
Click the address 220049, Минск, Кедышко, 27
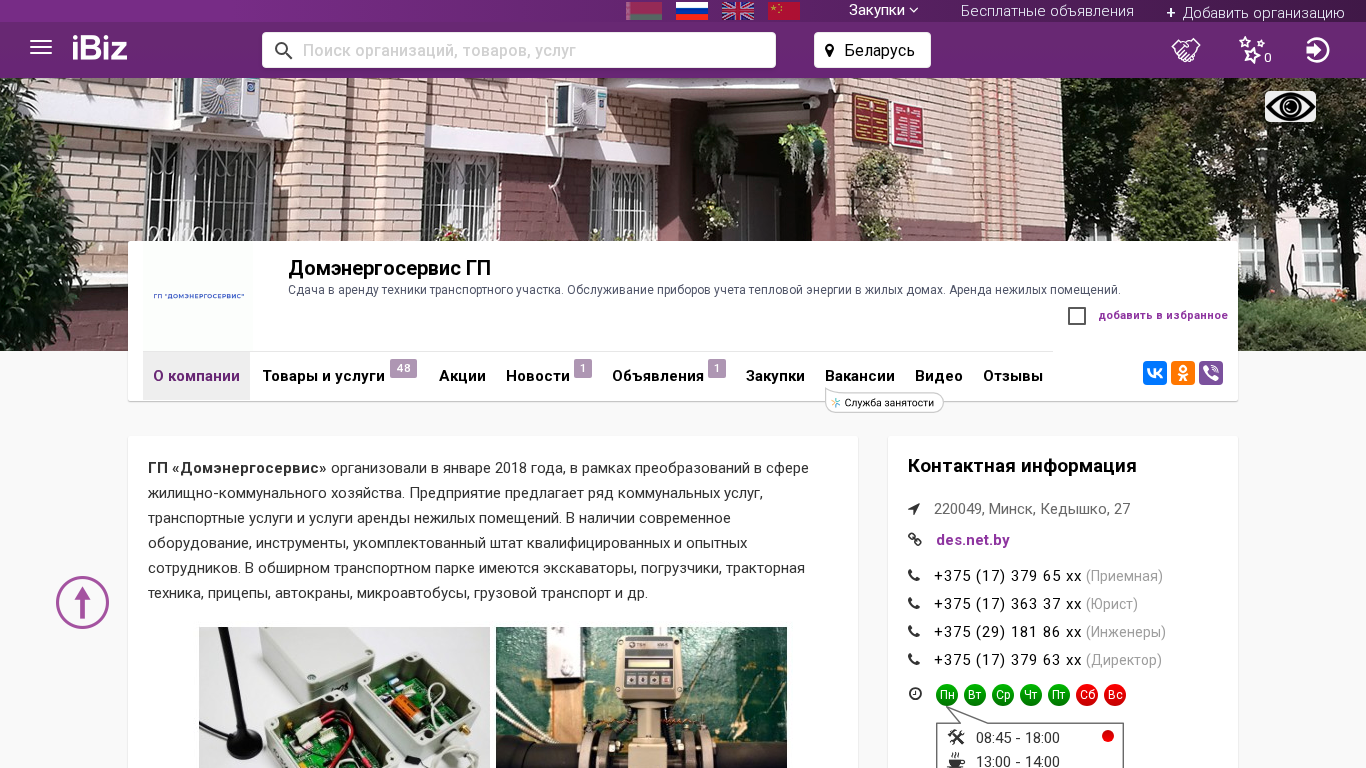click(1032, 509)
